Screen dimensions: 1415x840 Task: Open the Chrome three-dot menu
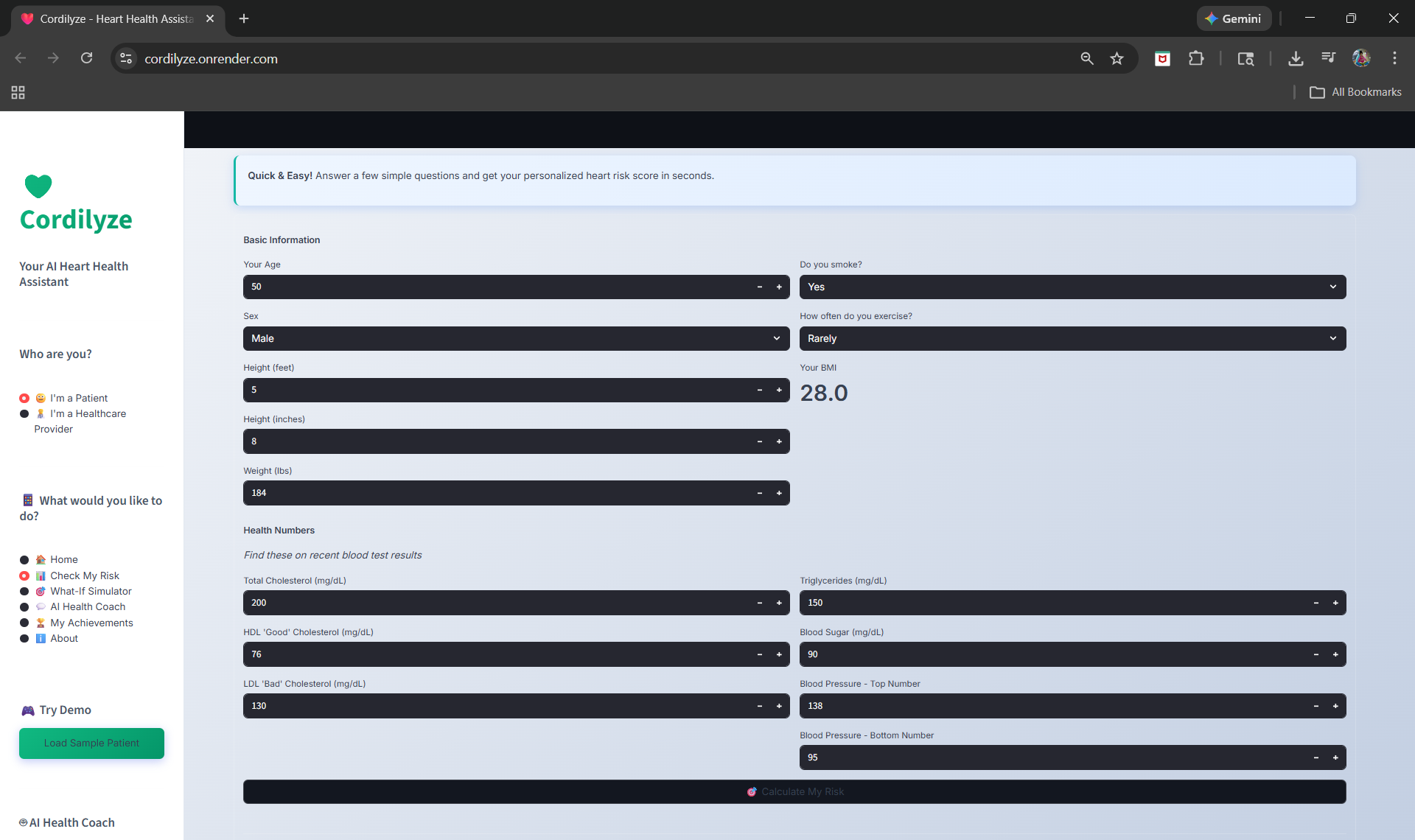pos(1394,59)
